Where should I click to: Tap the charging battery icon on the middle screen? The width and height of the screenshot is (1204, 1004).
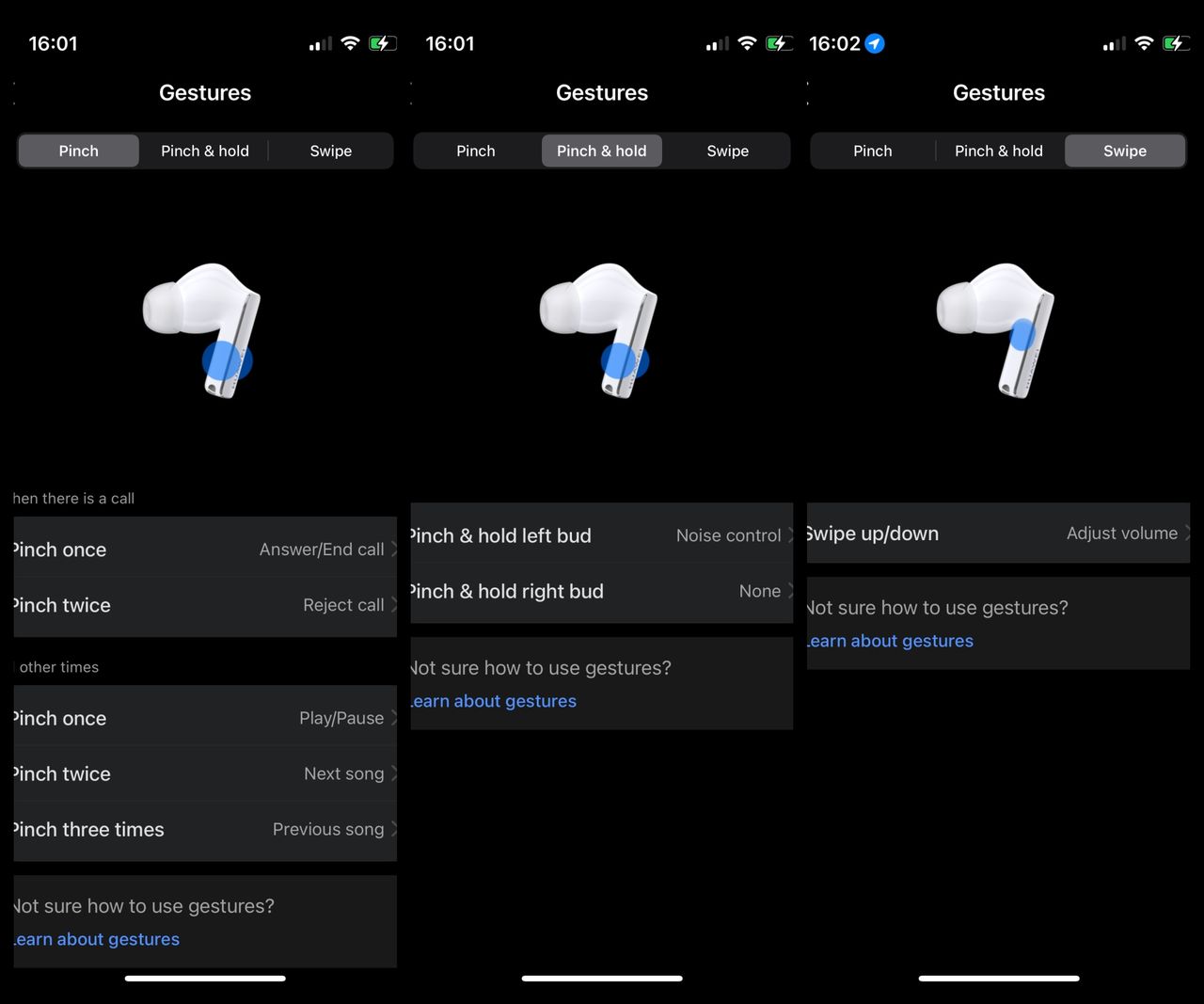780,42
